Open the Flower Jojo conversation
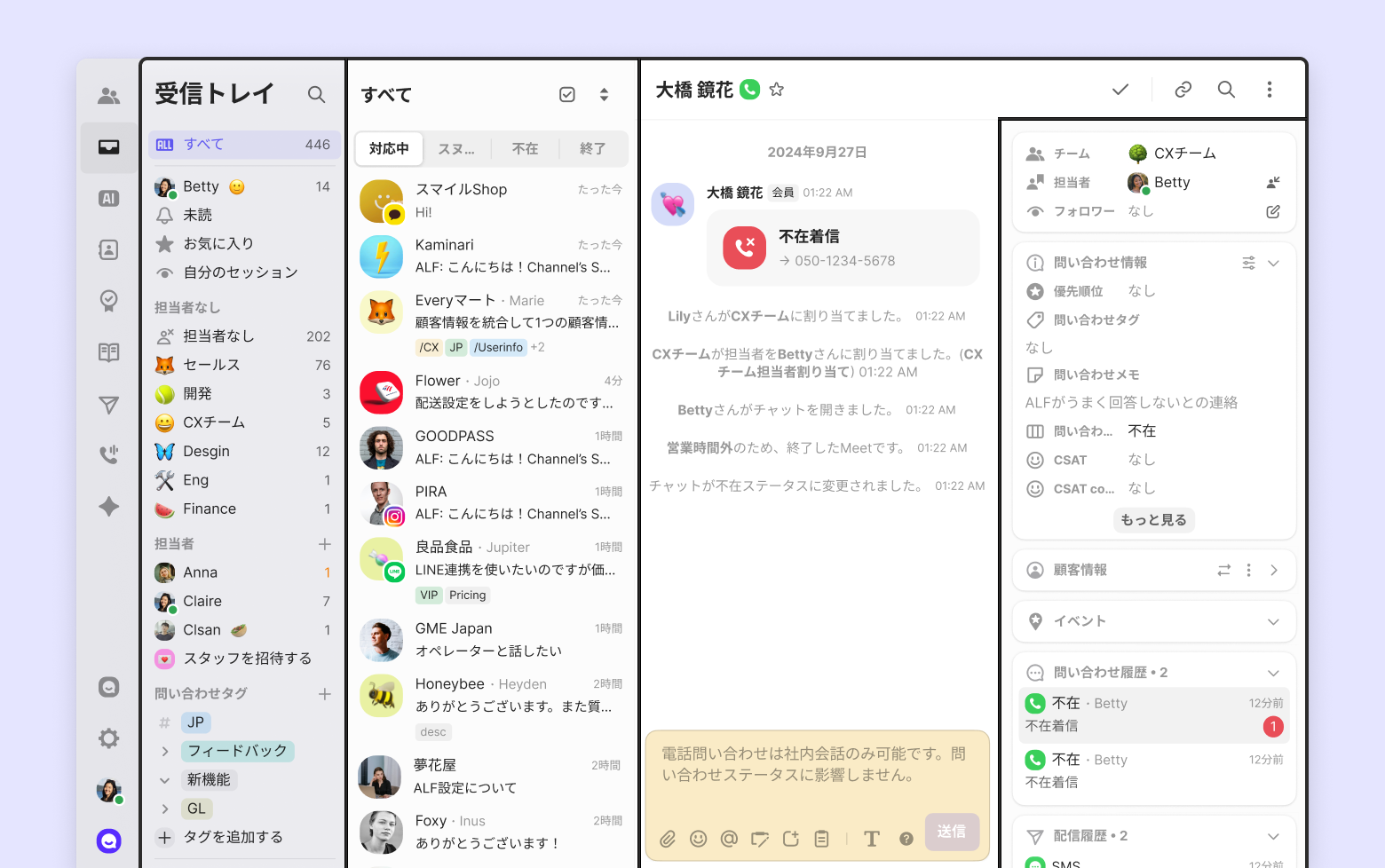 [x=492, y=392]
